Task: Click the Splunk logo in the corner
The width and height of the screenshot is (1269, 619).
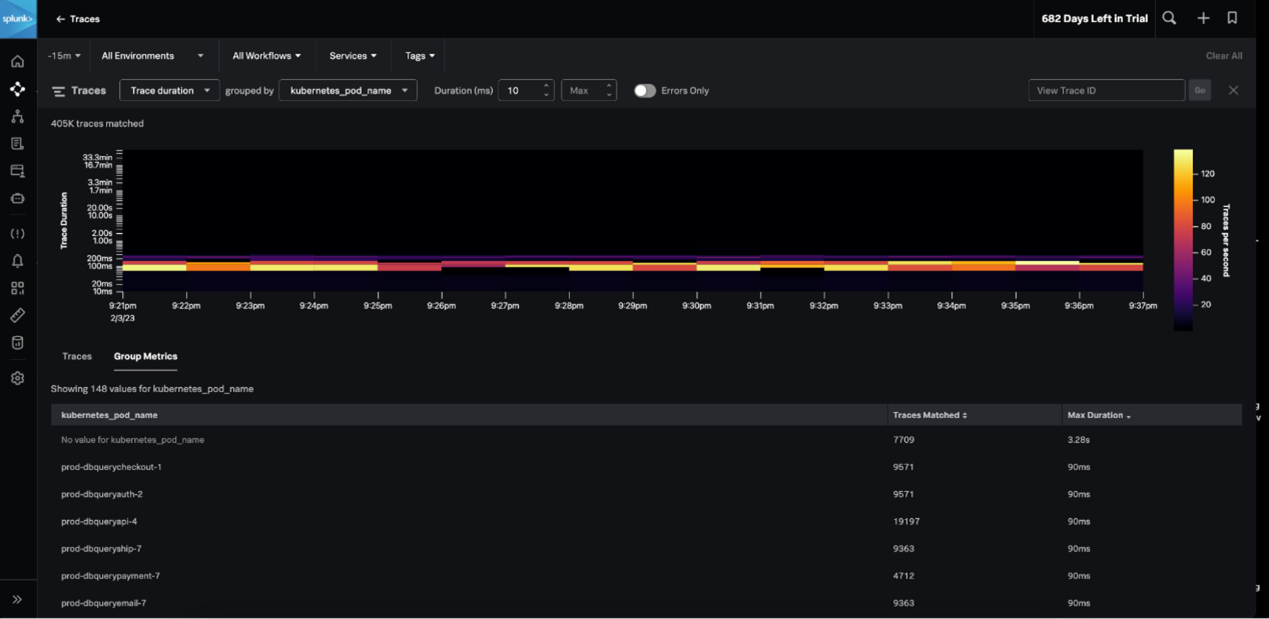Action: coord(18,19)
